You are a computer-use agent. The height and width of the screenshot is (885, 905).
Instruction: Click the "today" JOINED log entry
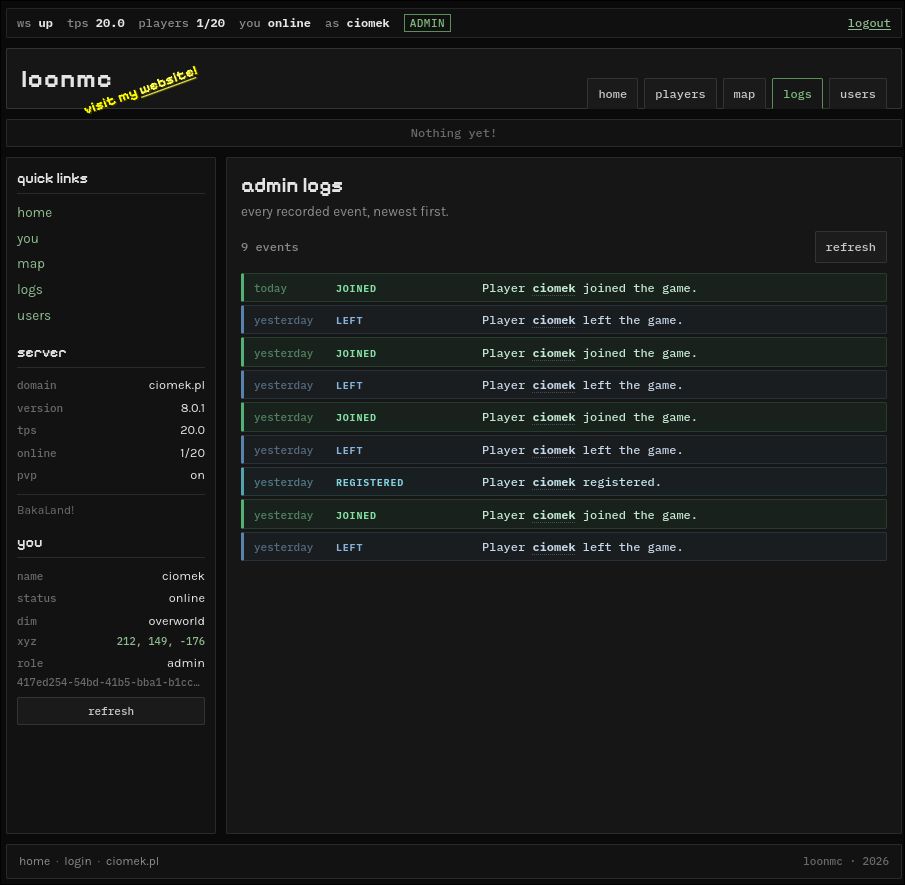564,288
